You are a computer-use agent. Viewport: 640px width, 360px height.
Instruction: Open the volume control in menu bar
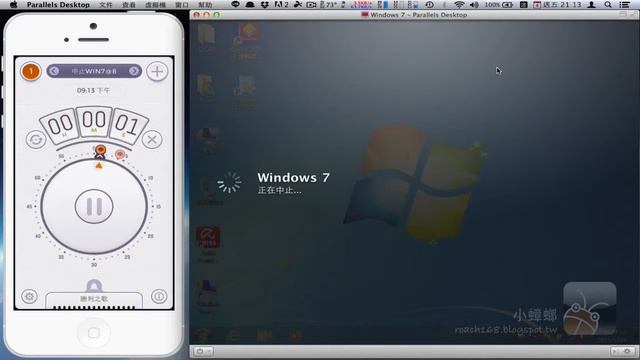point(474,5)
